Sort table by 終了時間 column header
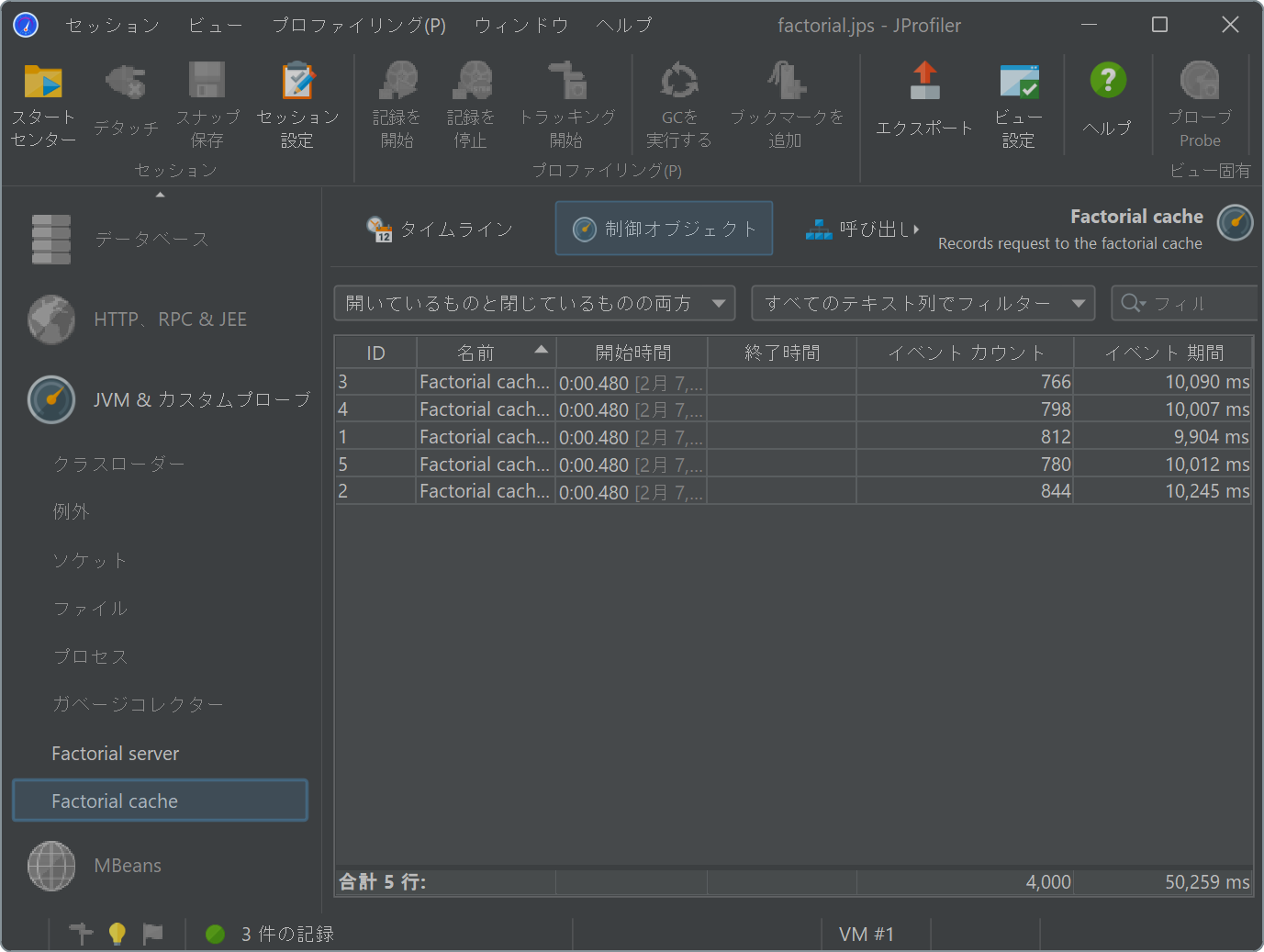The height and width of the screenshot is (952, 1264). [782, 353]
